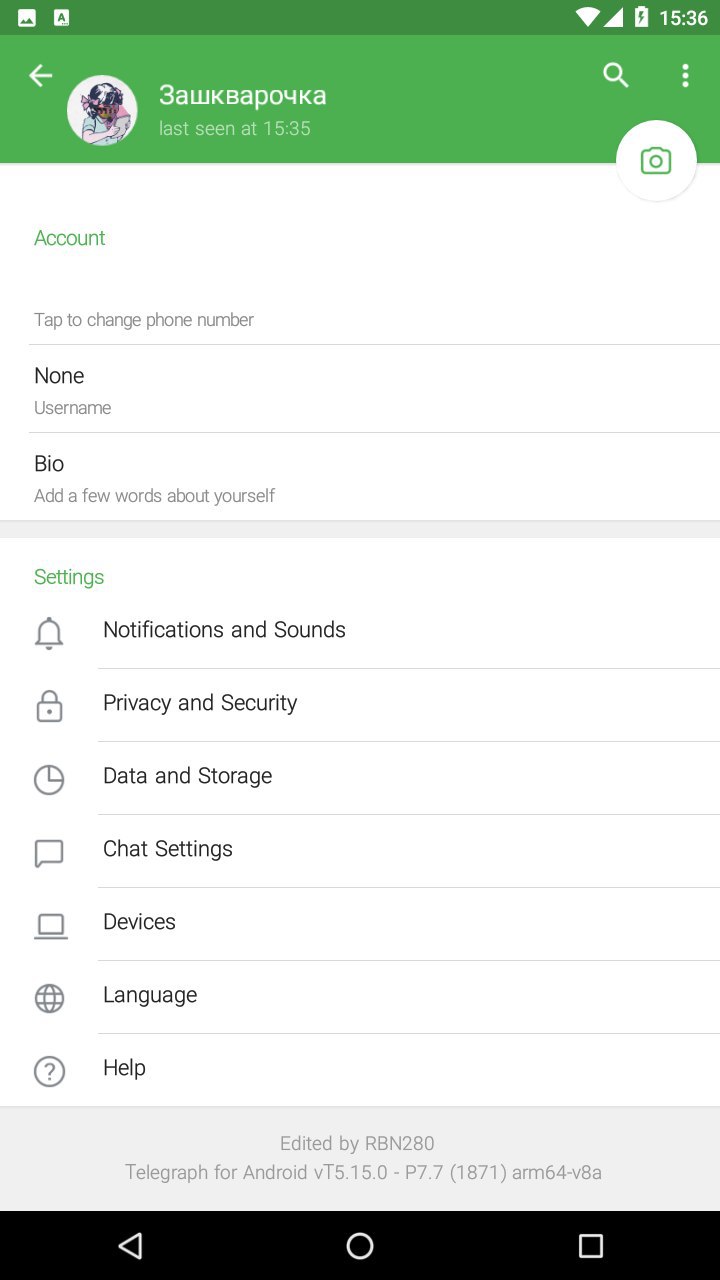Tap to change phone number

pyautogui.click(x=144, y=320)
